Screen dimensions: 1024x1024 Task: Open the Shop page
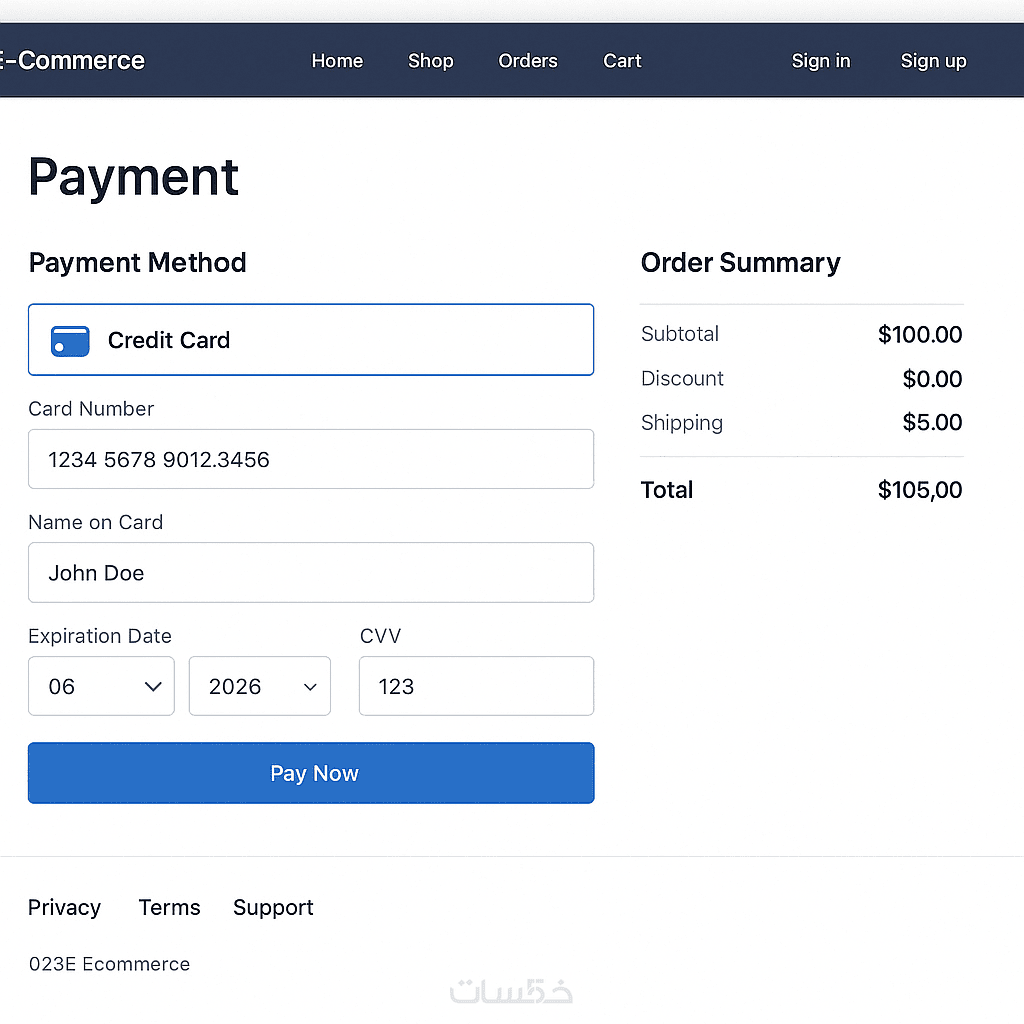430,61
